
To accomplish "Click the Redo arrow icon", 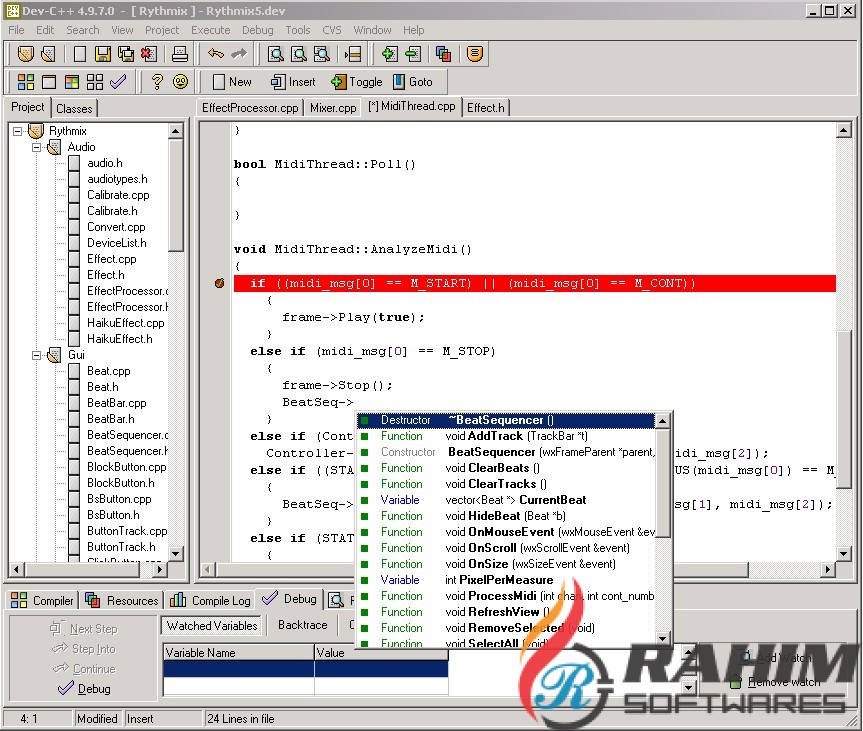I will pyautogui.click(x=239, y=54).
